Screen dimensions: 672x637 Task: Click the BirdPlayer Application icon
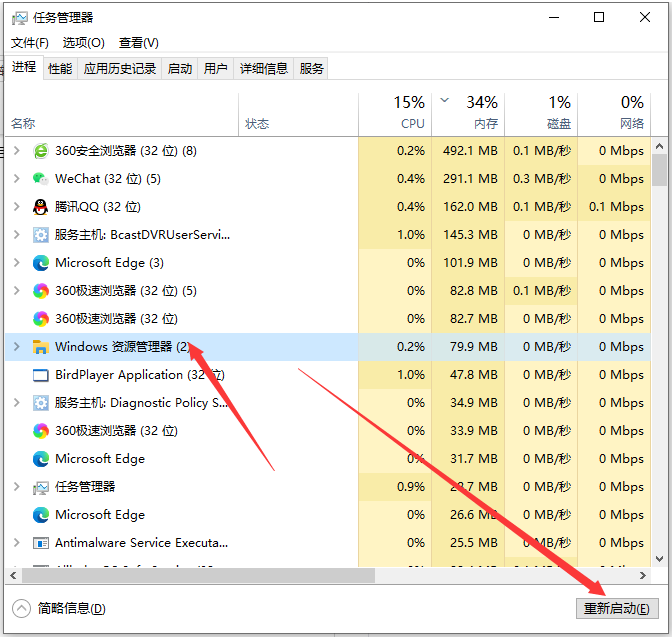(x=41, y=375)
